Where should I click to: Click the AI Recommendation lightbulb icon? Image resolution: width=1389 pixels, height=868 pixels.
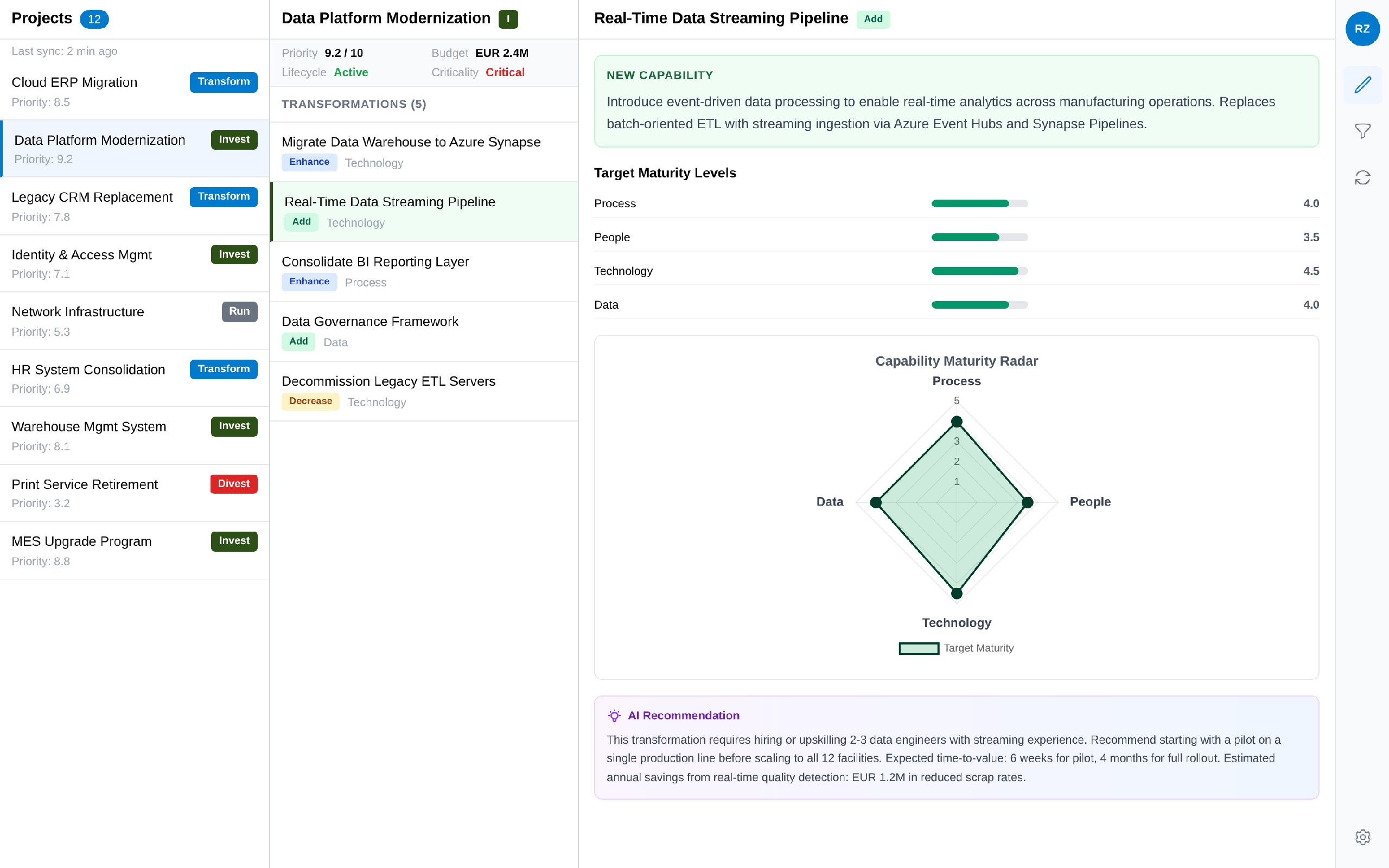(614, 716)
